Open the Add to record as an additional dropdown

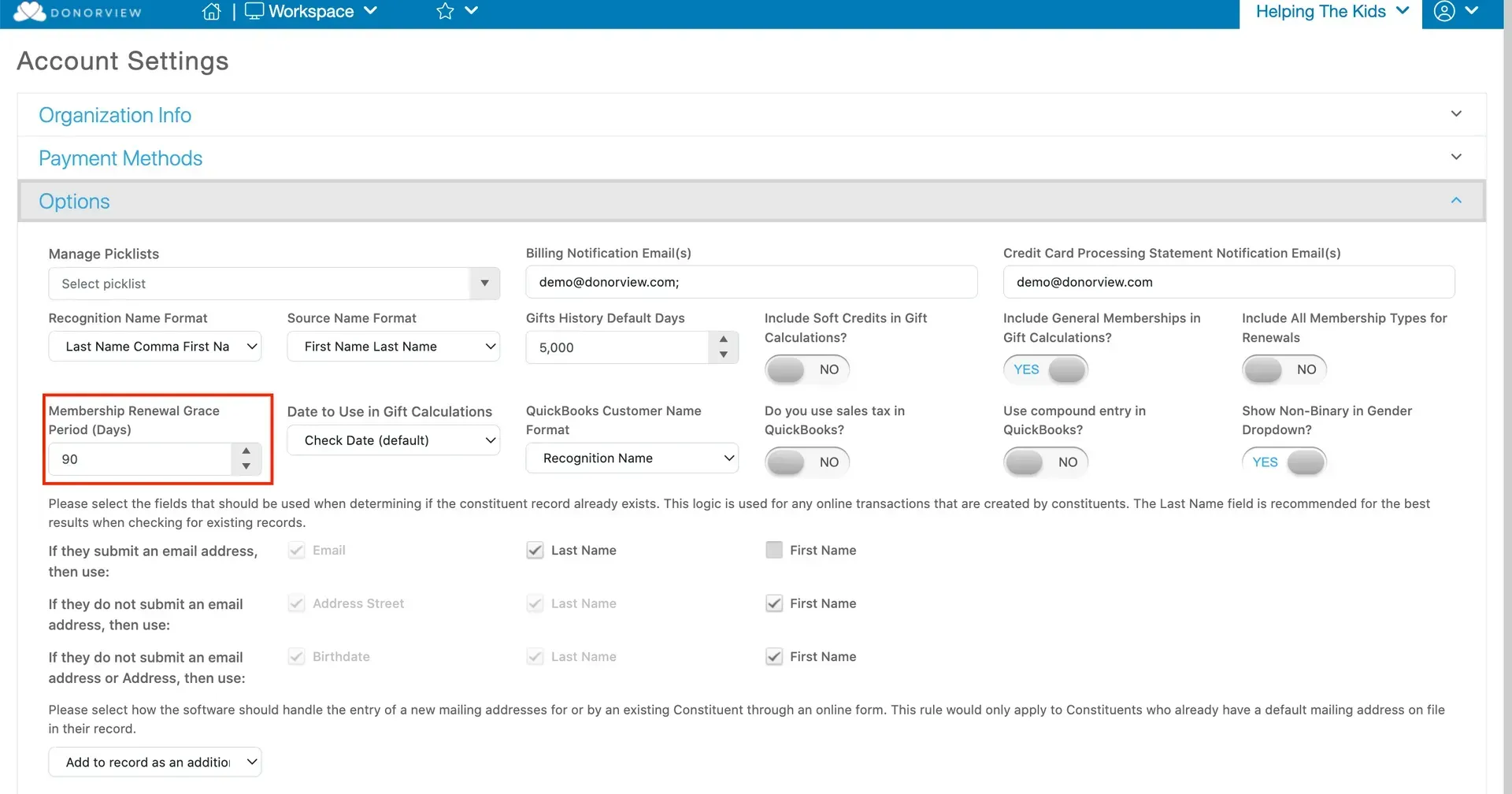155,762
